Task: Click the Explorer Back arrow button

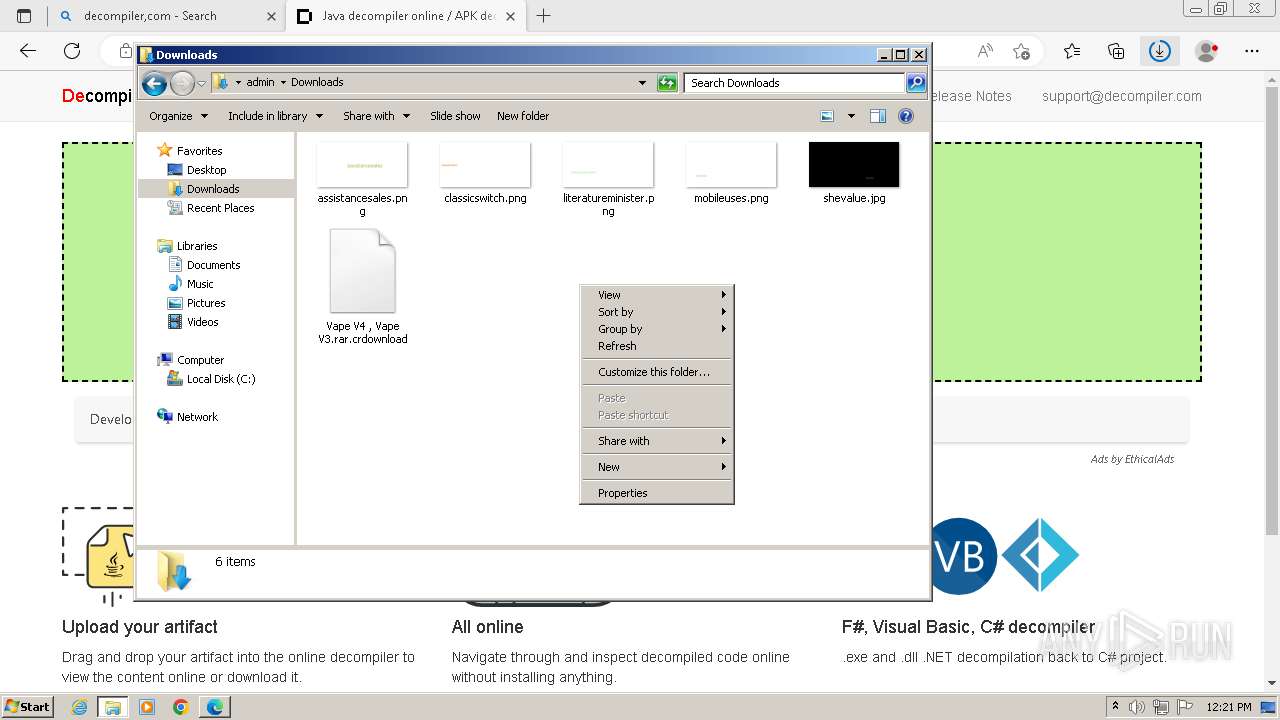Action: [x=154, y=83]
